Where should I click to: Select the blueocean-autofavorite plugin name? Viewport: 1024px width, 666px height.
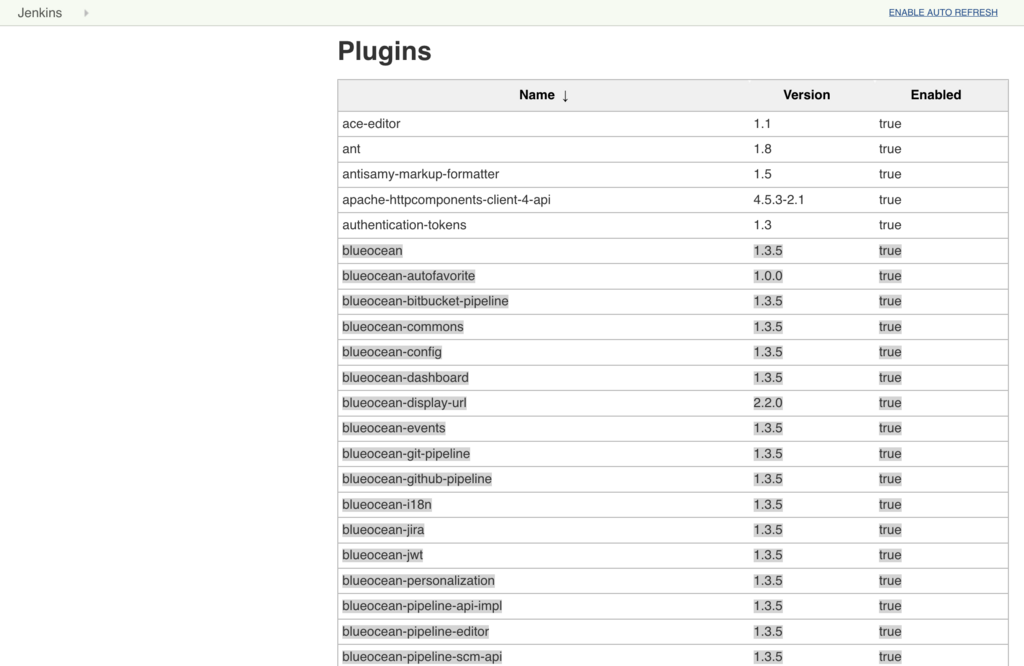pos(408,276)
